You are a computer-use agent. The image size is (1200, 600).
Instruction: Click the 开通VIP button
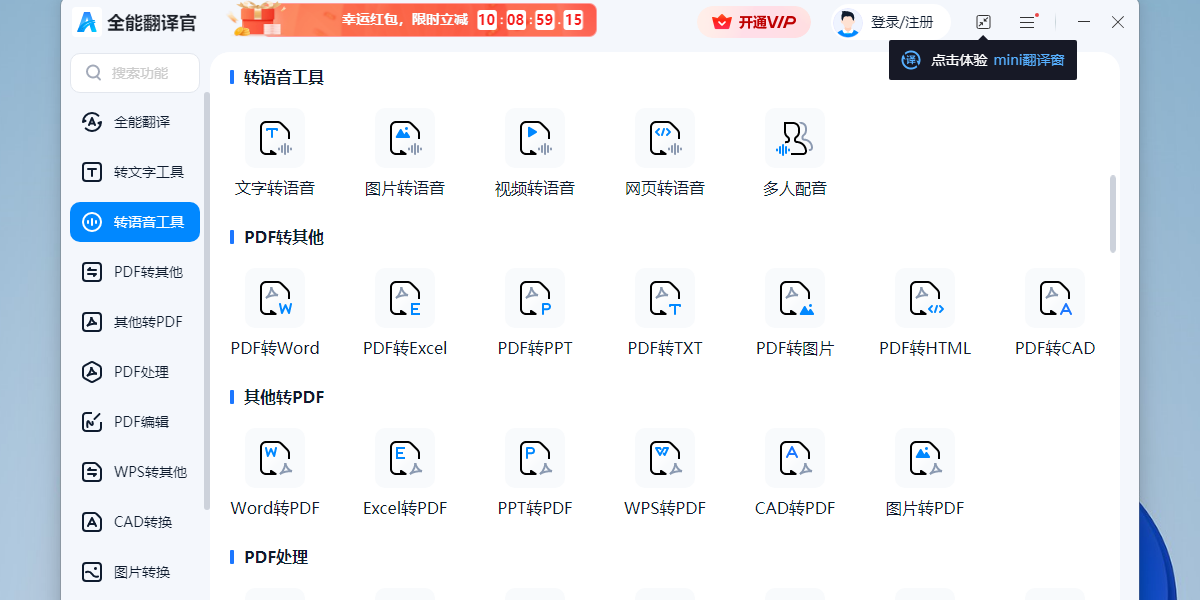pos(754,22)
